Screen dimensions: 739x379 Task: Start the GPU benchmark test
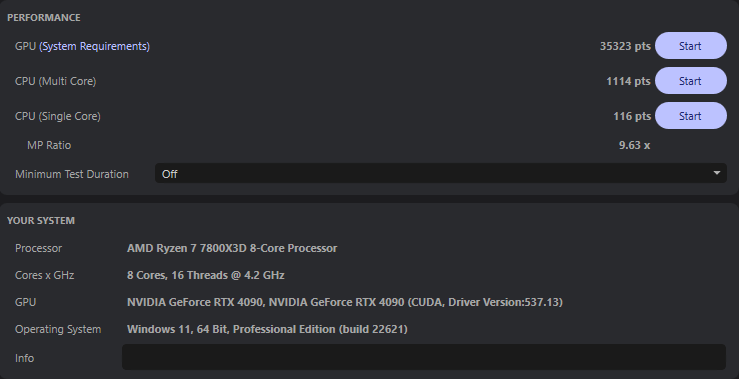click(691, 46)
